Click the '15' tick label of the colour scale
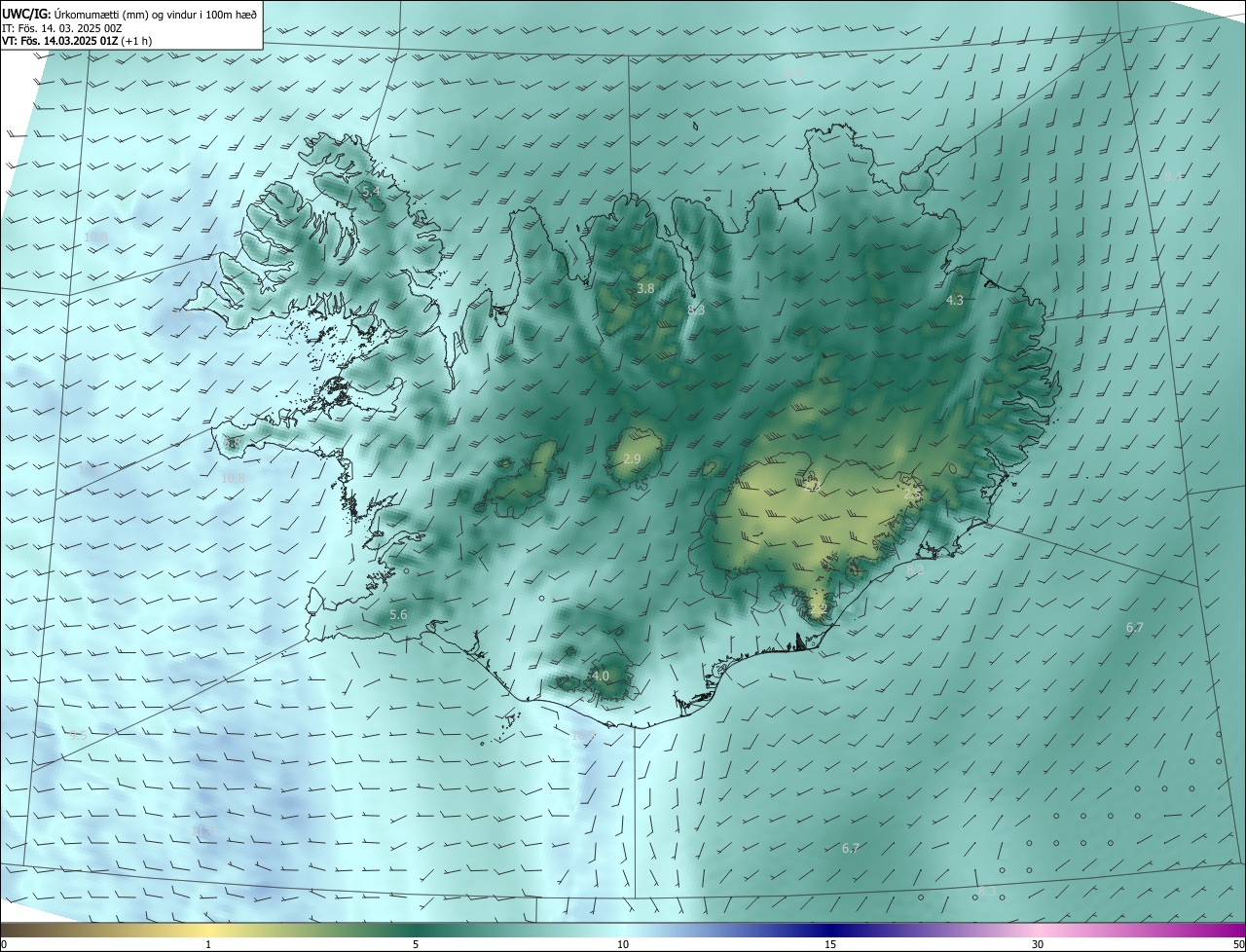This screenshot has height=952, width=1246. (830, 945)
